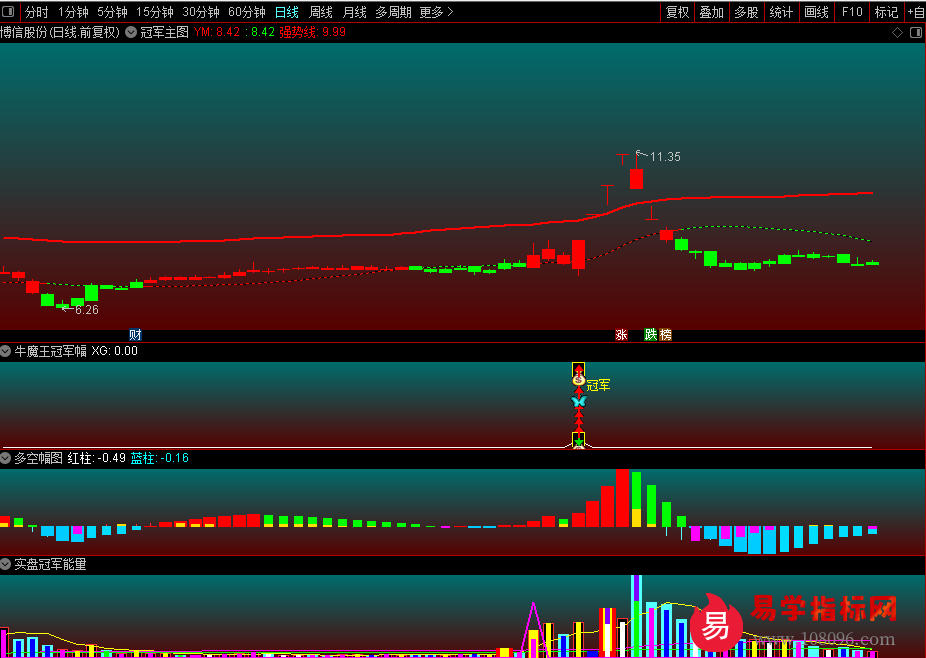Click the butterfly signal icon in 牛魔王 panel
926x658 pixels.
point(579,402)
